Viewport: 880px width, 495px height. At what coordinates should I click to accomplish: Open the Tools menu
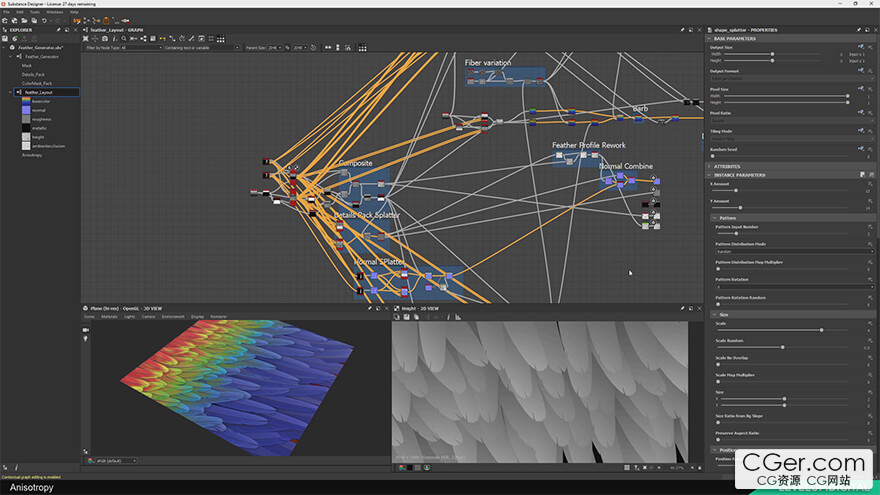35,12
